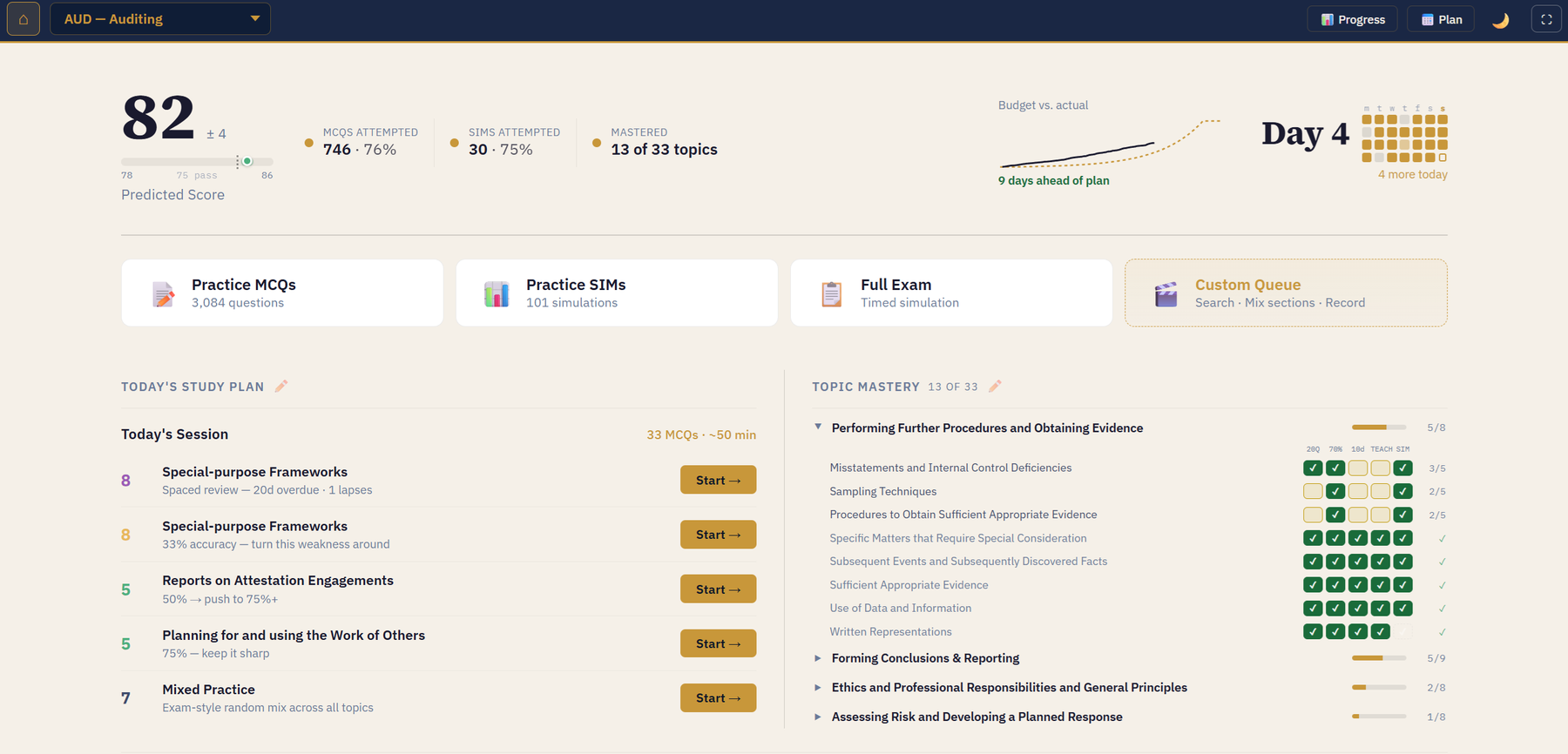
Task: Click the Practice SIMs bar chart icon
Action: point(497,294)
